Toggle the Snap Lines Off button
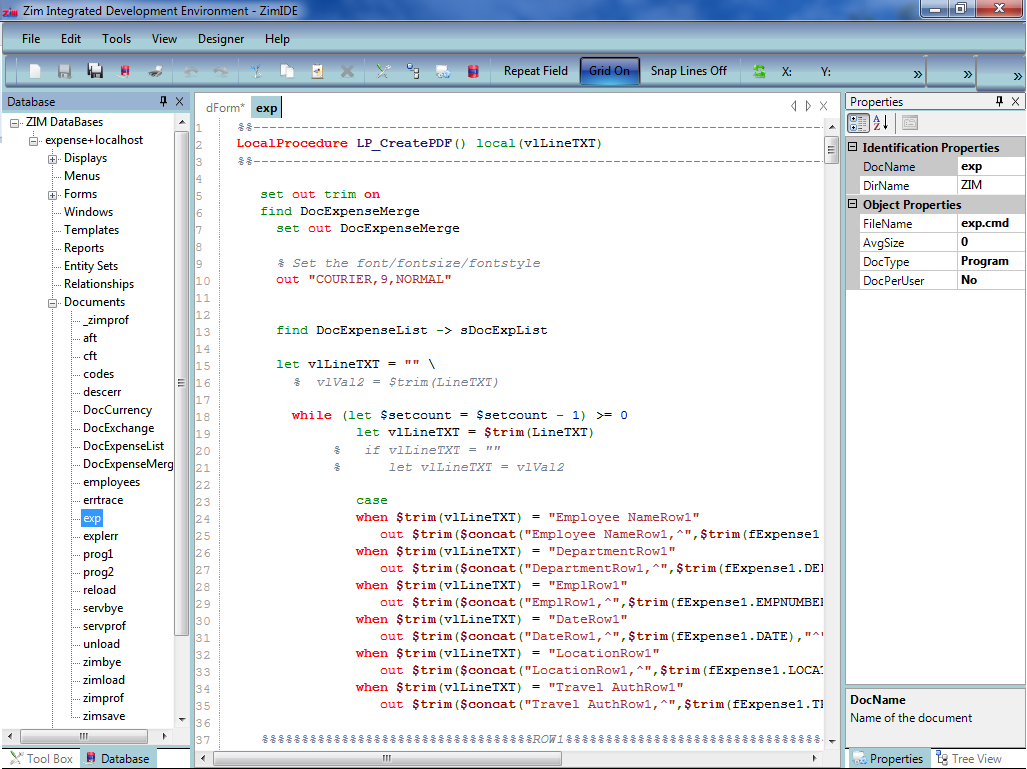The image size is (1027, 769). [x=688, y=71]
